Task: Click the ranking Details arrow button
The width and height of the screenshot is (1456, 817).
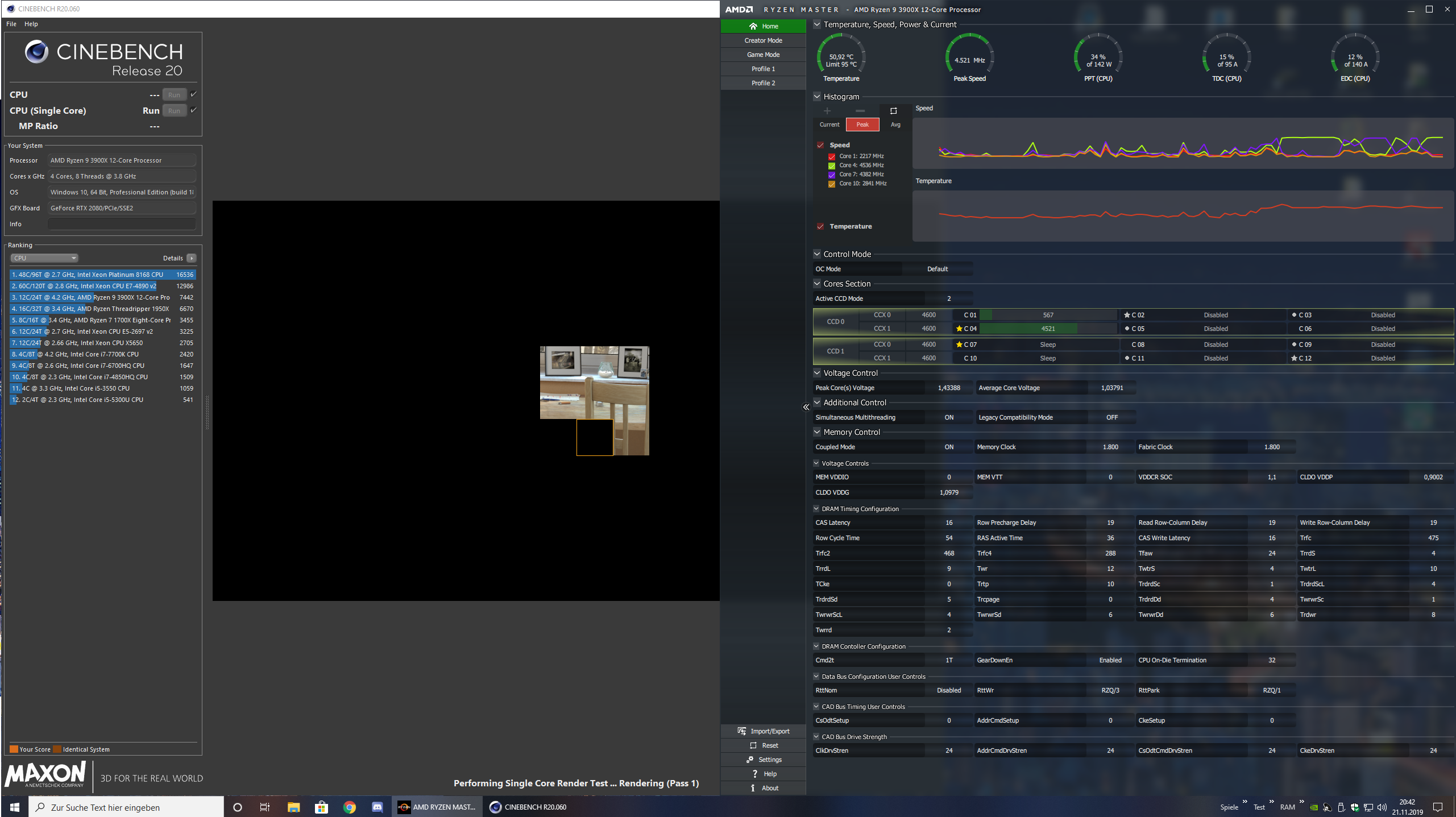Action: pyautogui.click(x=192, y=258)
